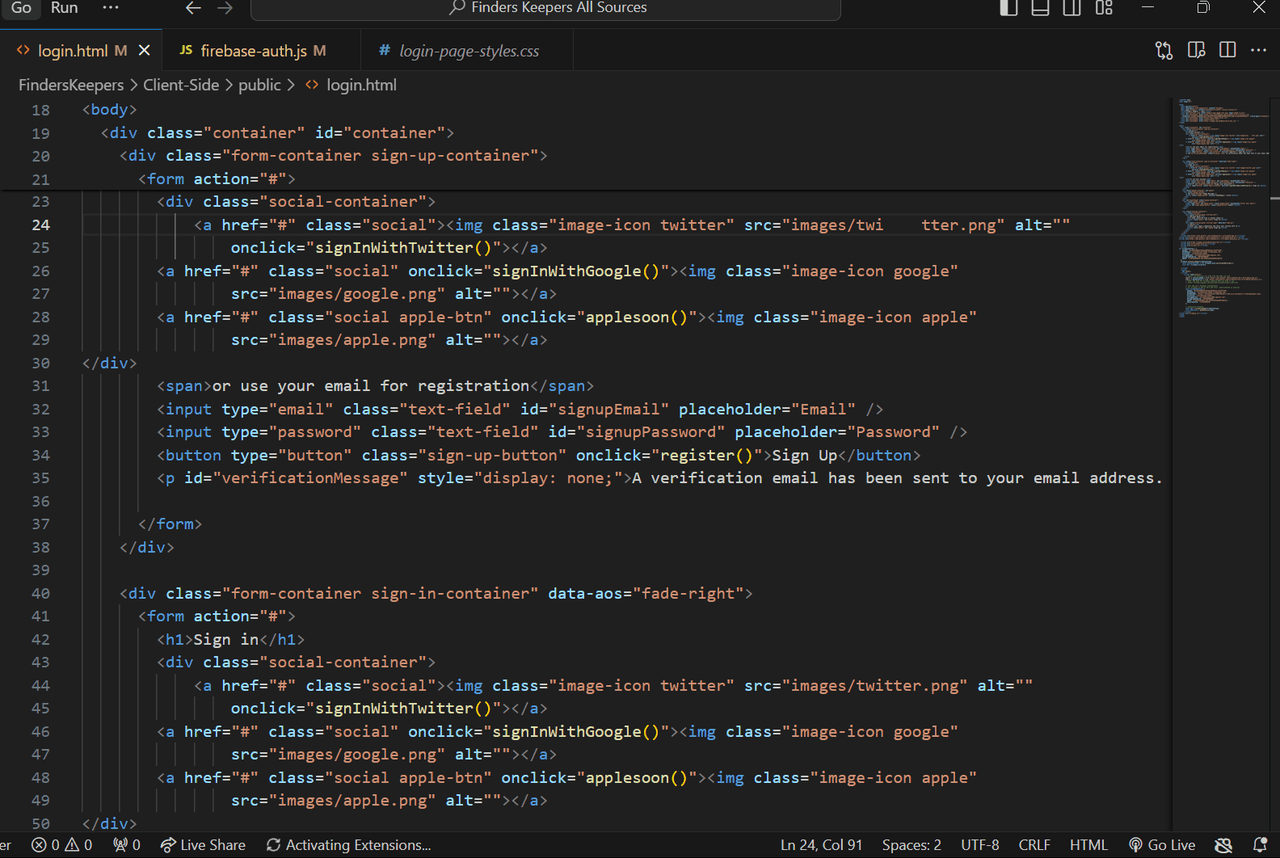Screen dimensions: 1280x858
Task: Switch to the firebase-auth.js tab
Action: pyautogui.click(x=253, y=50)
